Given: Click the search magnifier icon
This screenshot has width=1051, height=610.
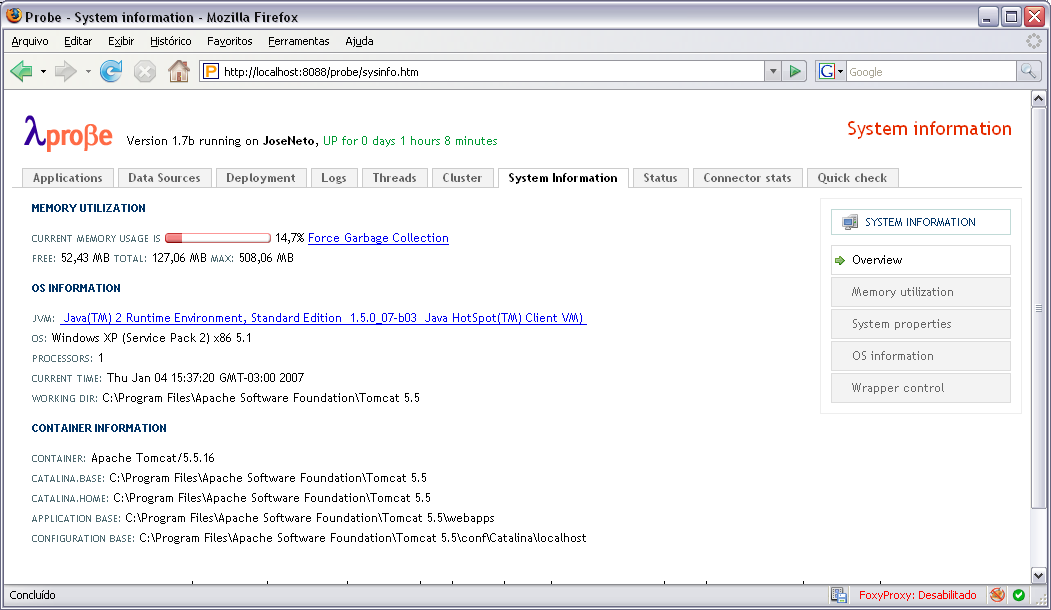Looking at the screenshot, I should [x=1028, y=71].
